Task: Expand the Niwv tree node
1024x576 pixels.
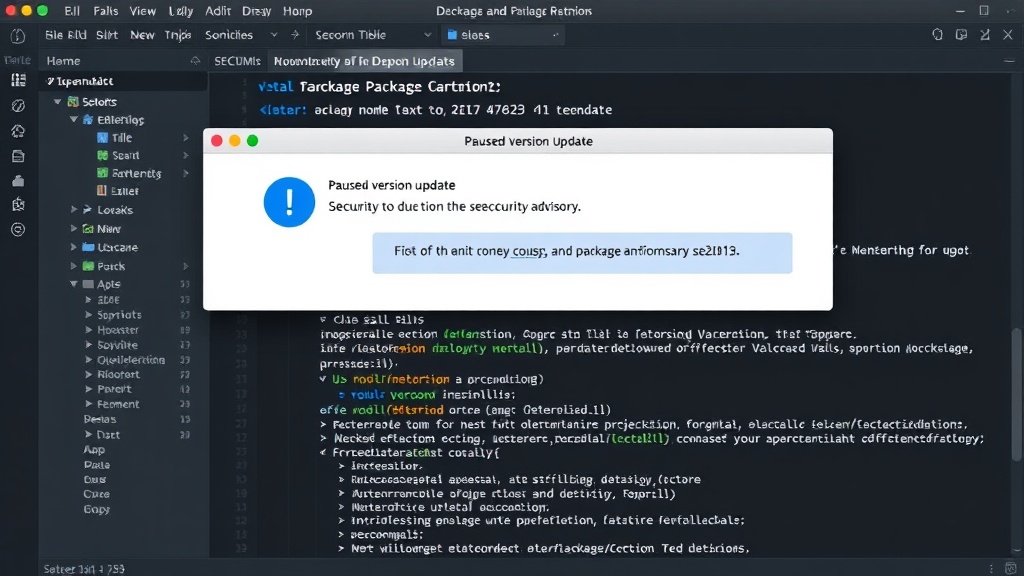Action: pos(74,229)
